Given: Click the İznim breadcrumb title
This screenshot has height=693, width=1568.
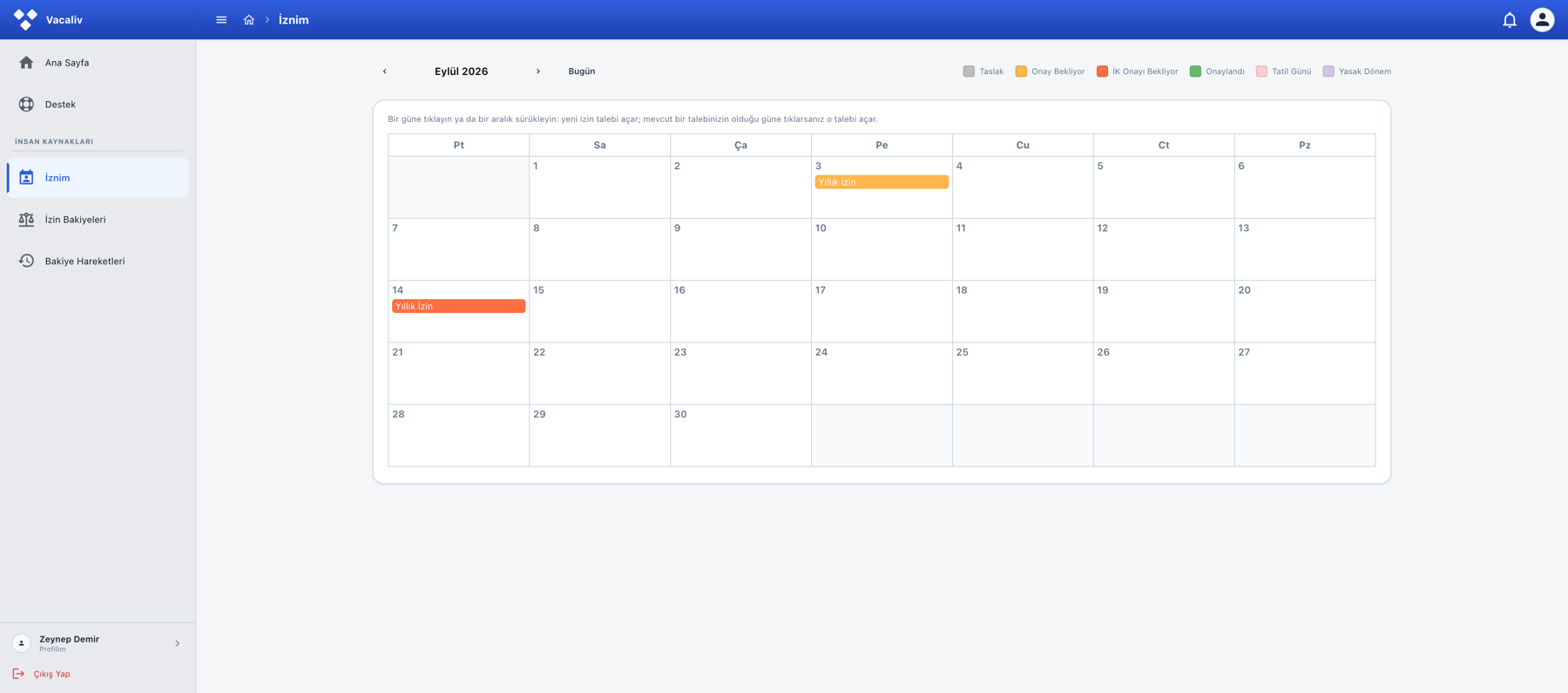Looking at the screenshot, I should (x=294, y=20).
